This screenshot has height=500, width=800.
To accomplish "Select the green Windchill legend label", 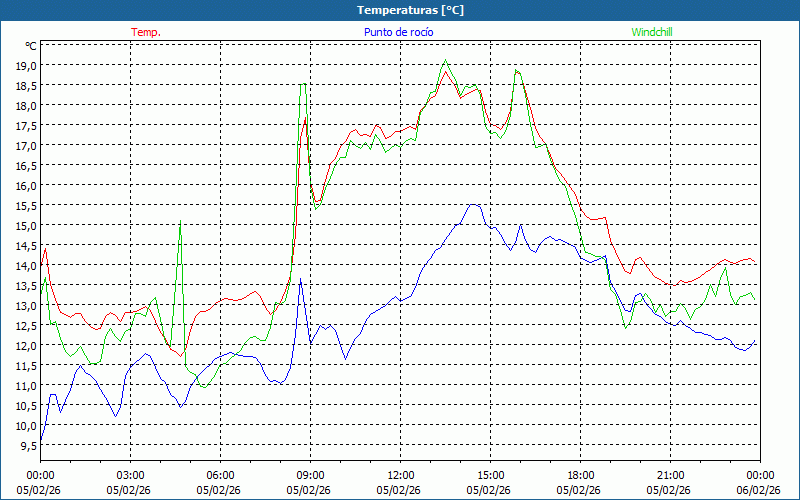I will [652, 32].
